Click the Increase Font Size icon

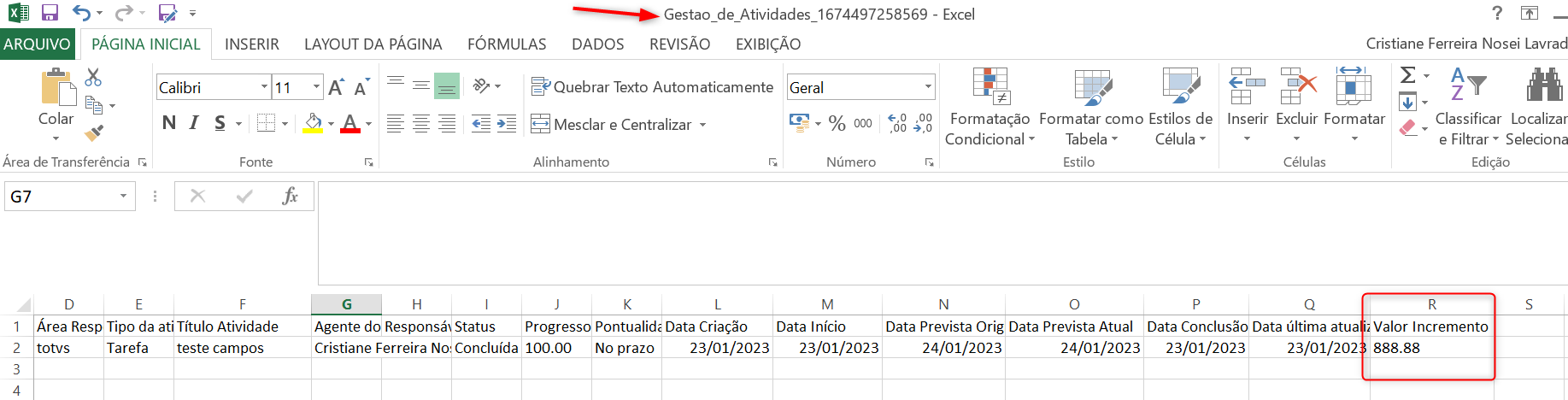(336, 87)
